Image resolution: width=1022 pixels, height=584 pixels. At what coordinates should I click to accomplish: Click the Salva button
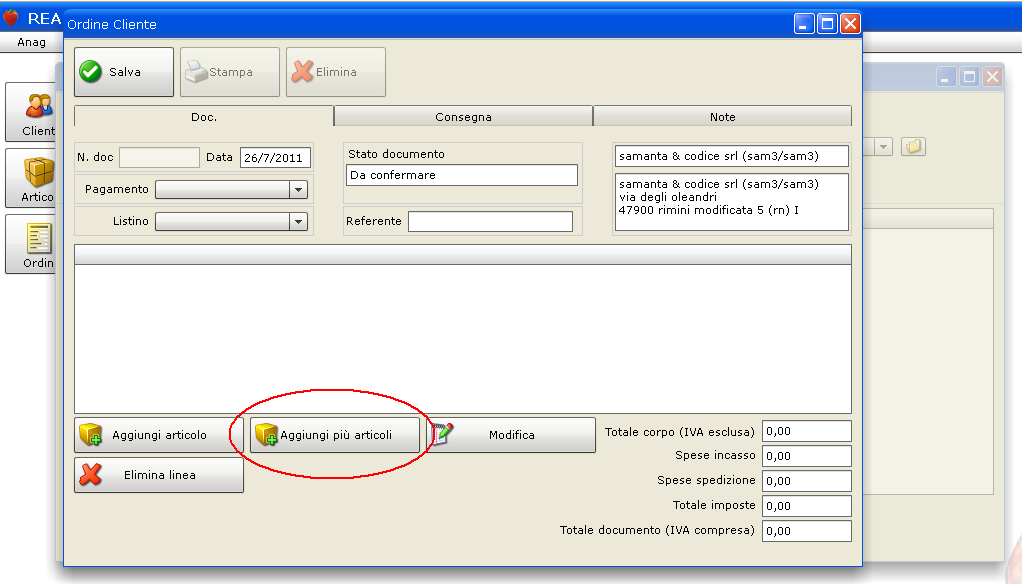coord(124,72)
